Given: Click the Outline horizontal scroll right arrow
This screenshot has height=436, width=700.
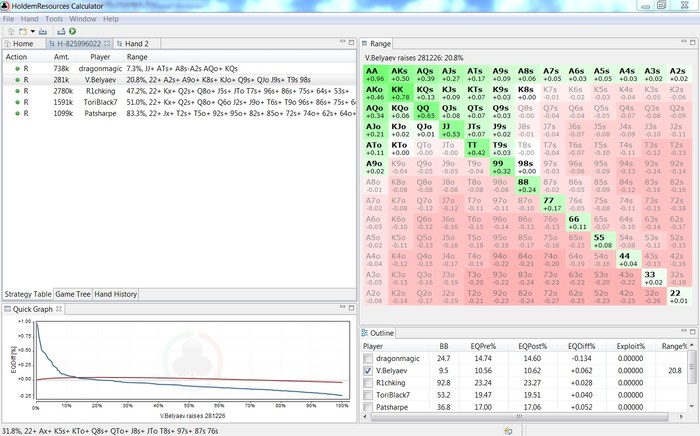Looking at the screenshot, I should pos(681,416).
